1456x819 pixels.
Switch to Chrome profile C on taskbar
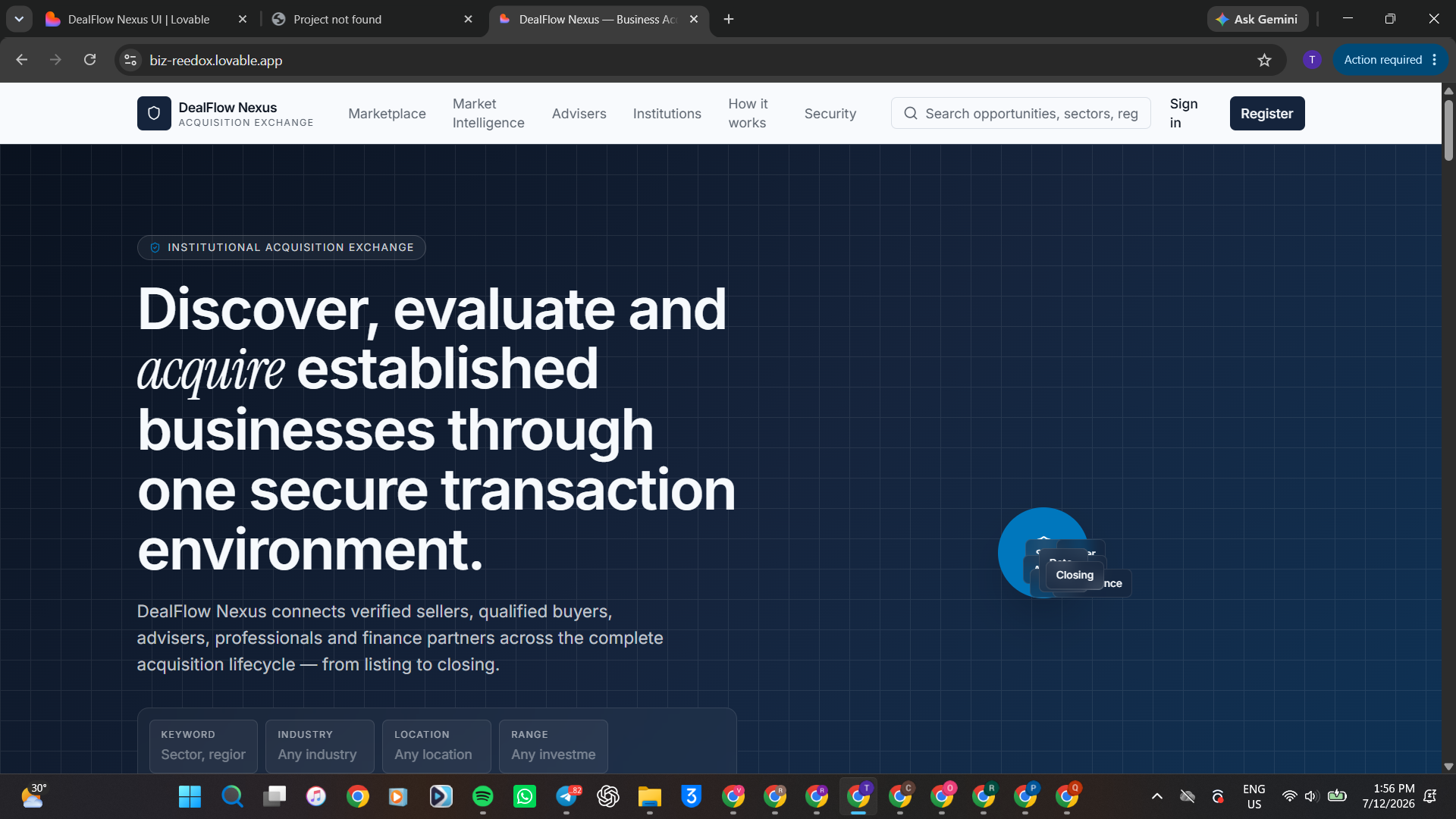(900, 796)
